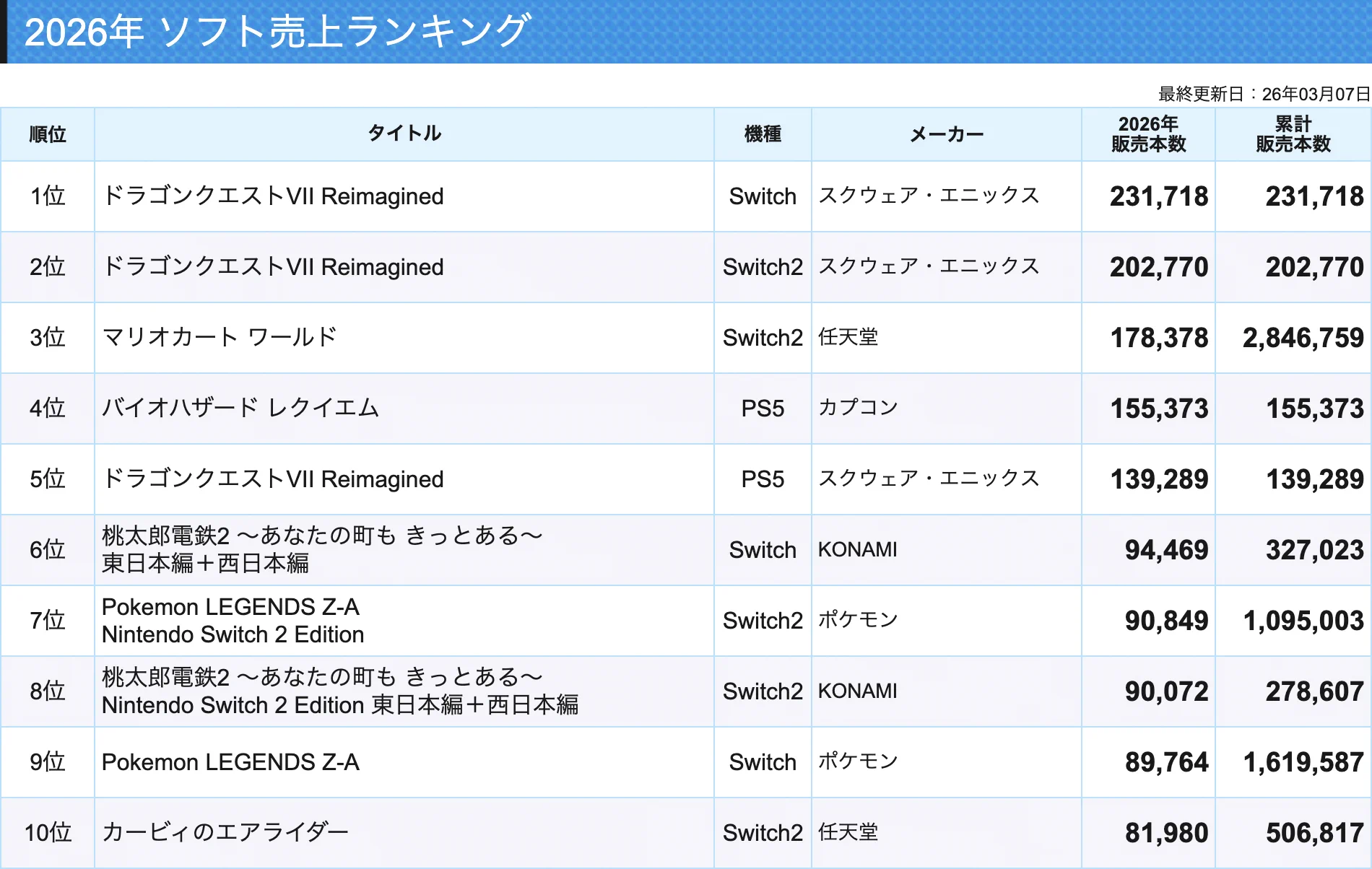Screen dimensions: 1372x869
Task: Click Switch2 platform in 7位 row
Action: point(763,621)
